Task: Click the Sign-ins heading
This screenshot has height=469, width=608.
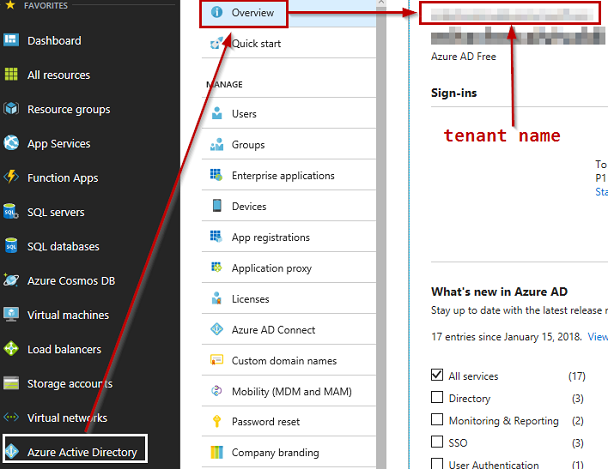Action: point(454,93)
